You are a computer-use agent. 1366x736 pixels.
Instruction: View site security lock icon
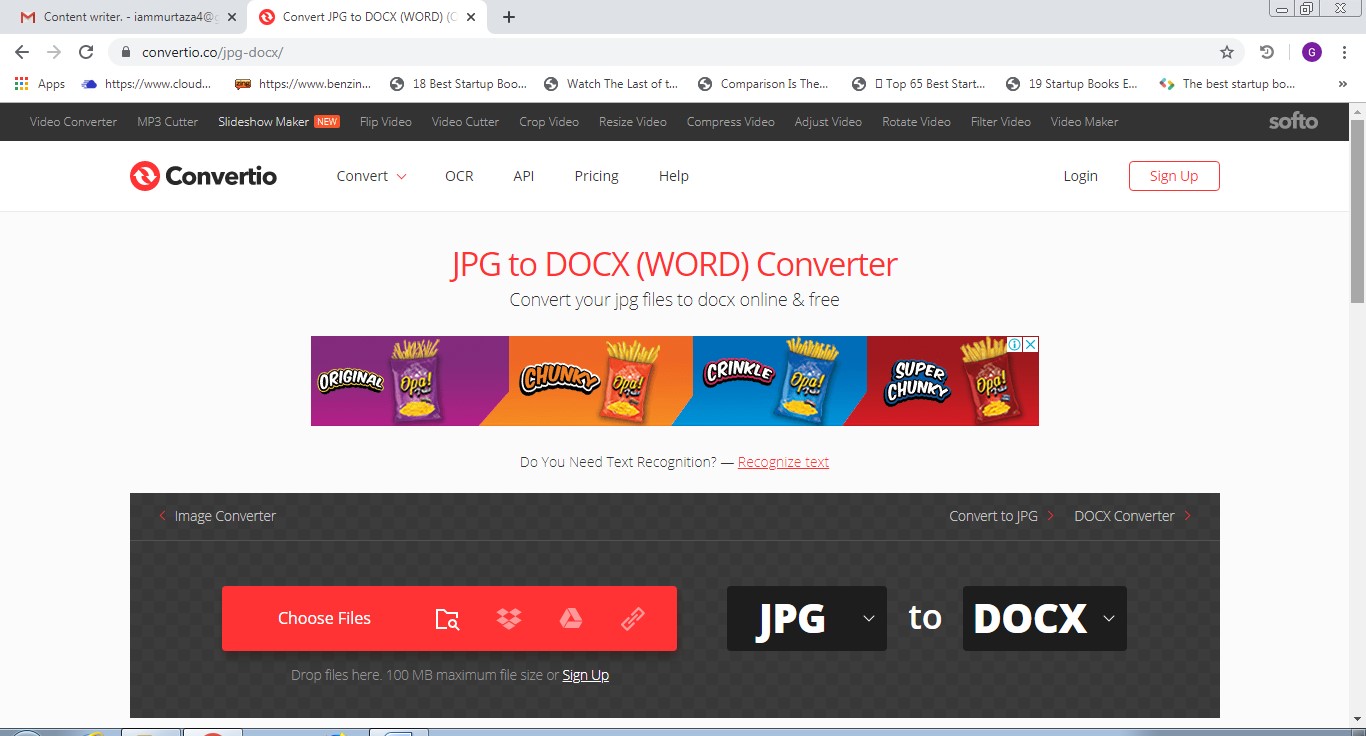[125, 52]
